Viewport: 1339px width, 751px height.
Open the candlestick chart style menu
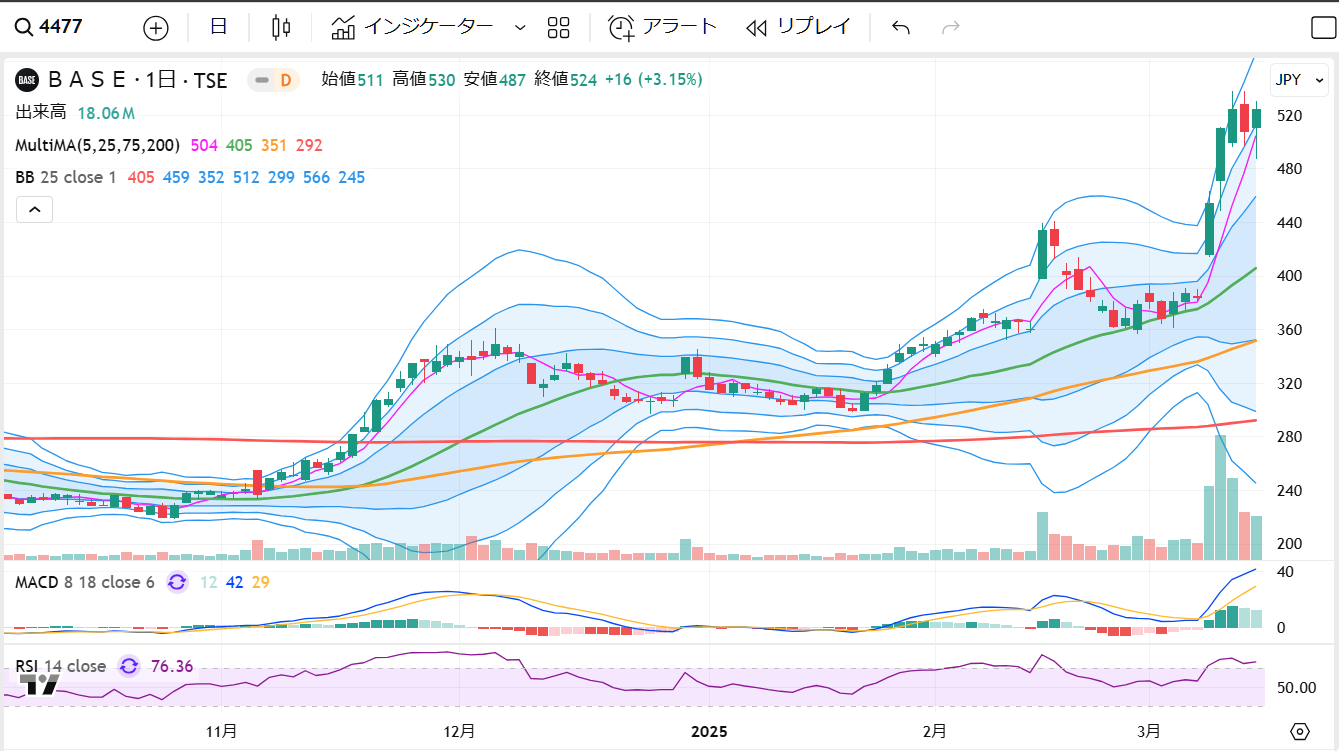(x=281, y=27)
